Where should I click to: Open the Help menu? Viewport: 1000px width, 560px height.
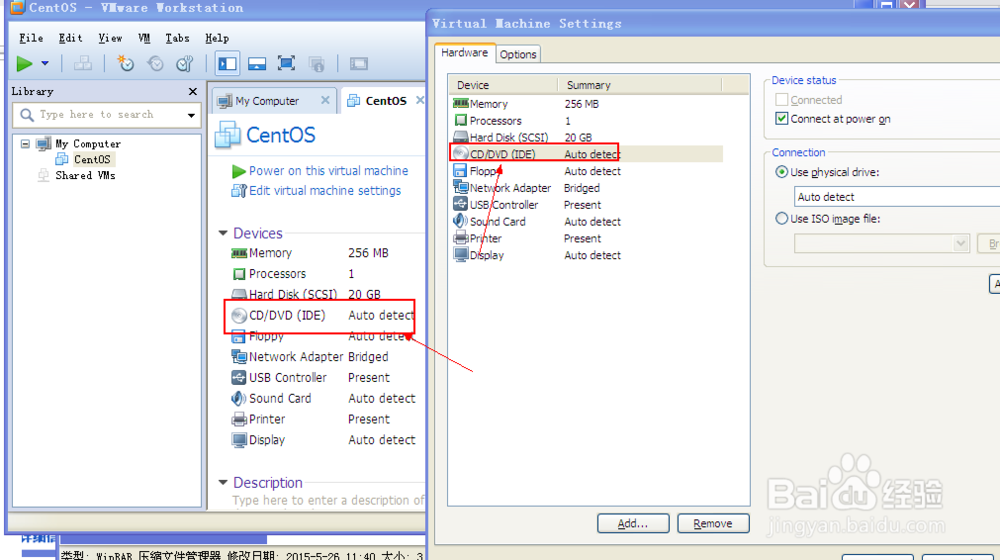click(x=217, y=38)
